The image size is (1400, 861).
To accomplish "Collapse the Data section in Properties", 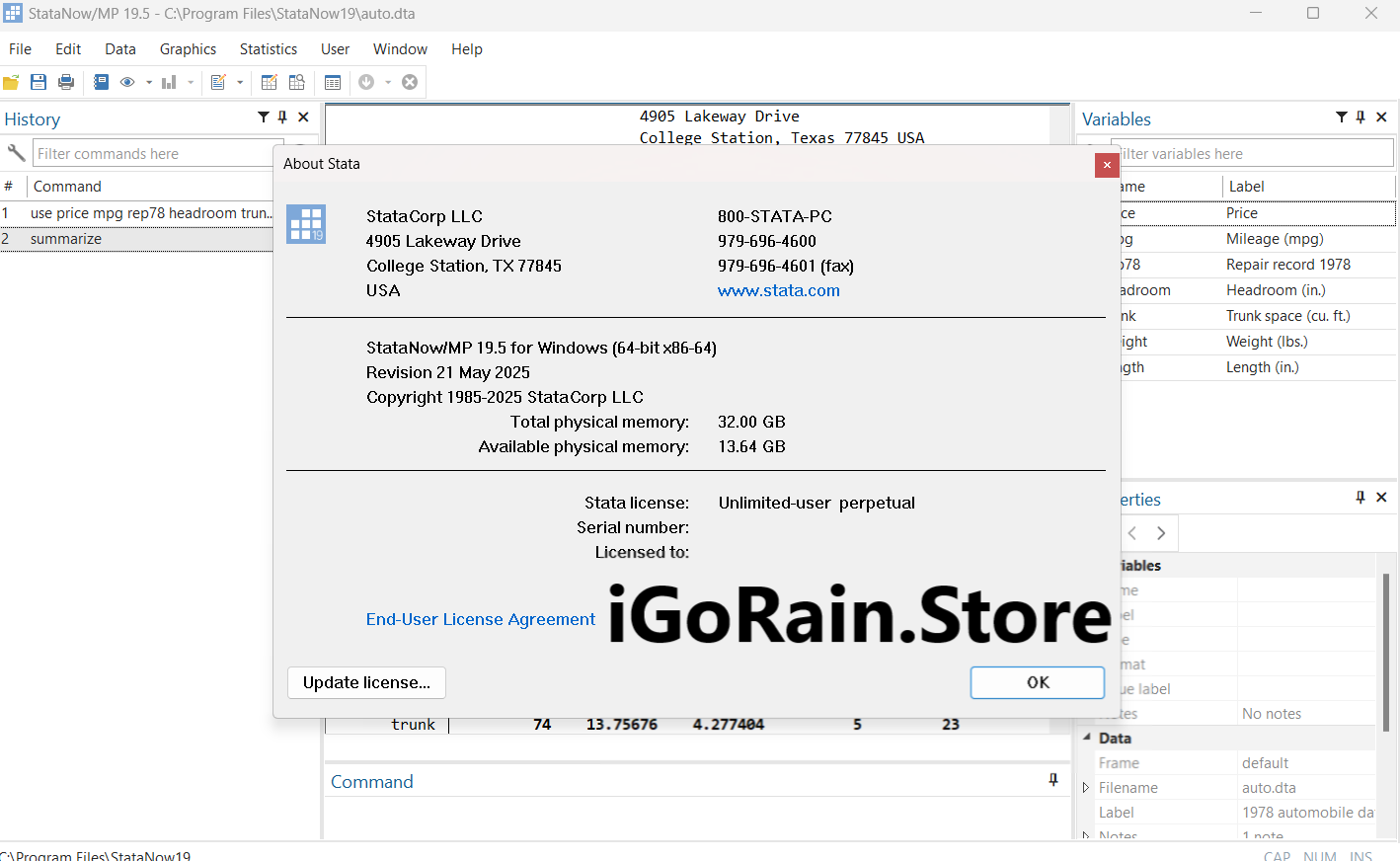I will click(x=1087, y=738).
